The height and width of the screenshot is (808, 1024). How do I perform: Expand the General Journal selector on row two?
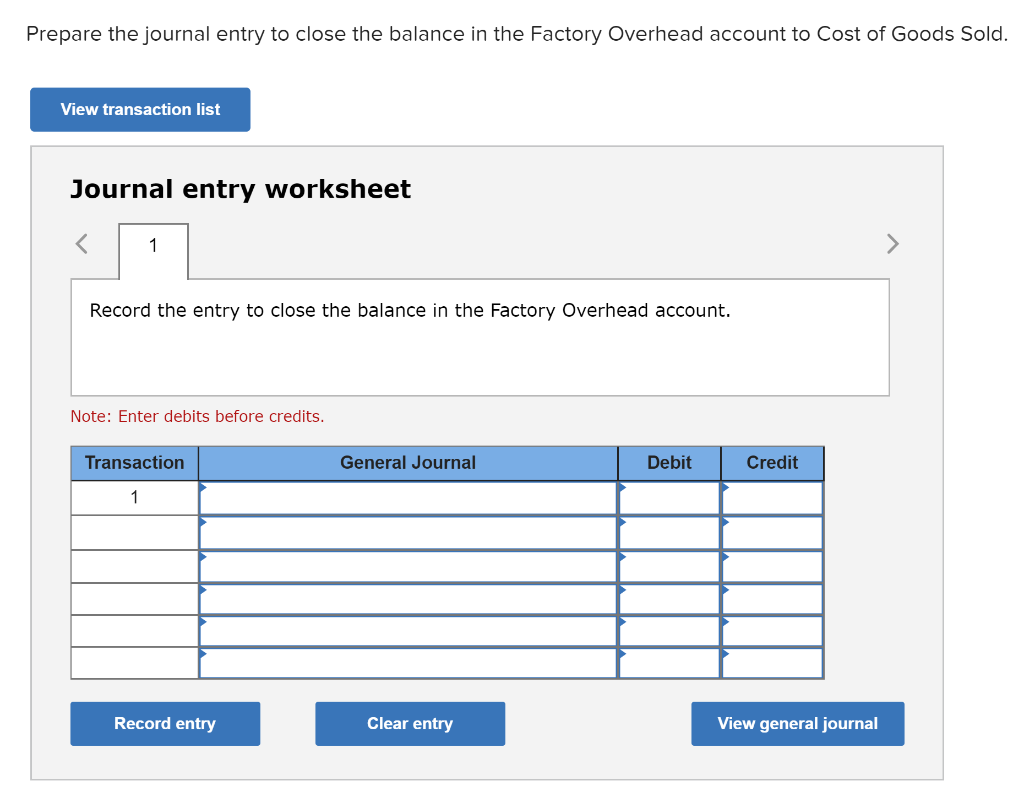205,522
